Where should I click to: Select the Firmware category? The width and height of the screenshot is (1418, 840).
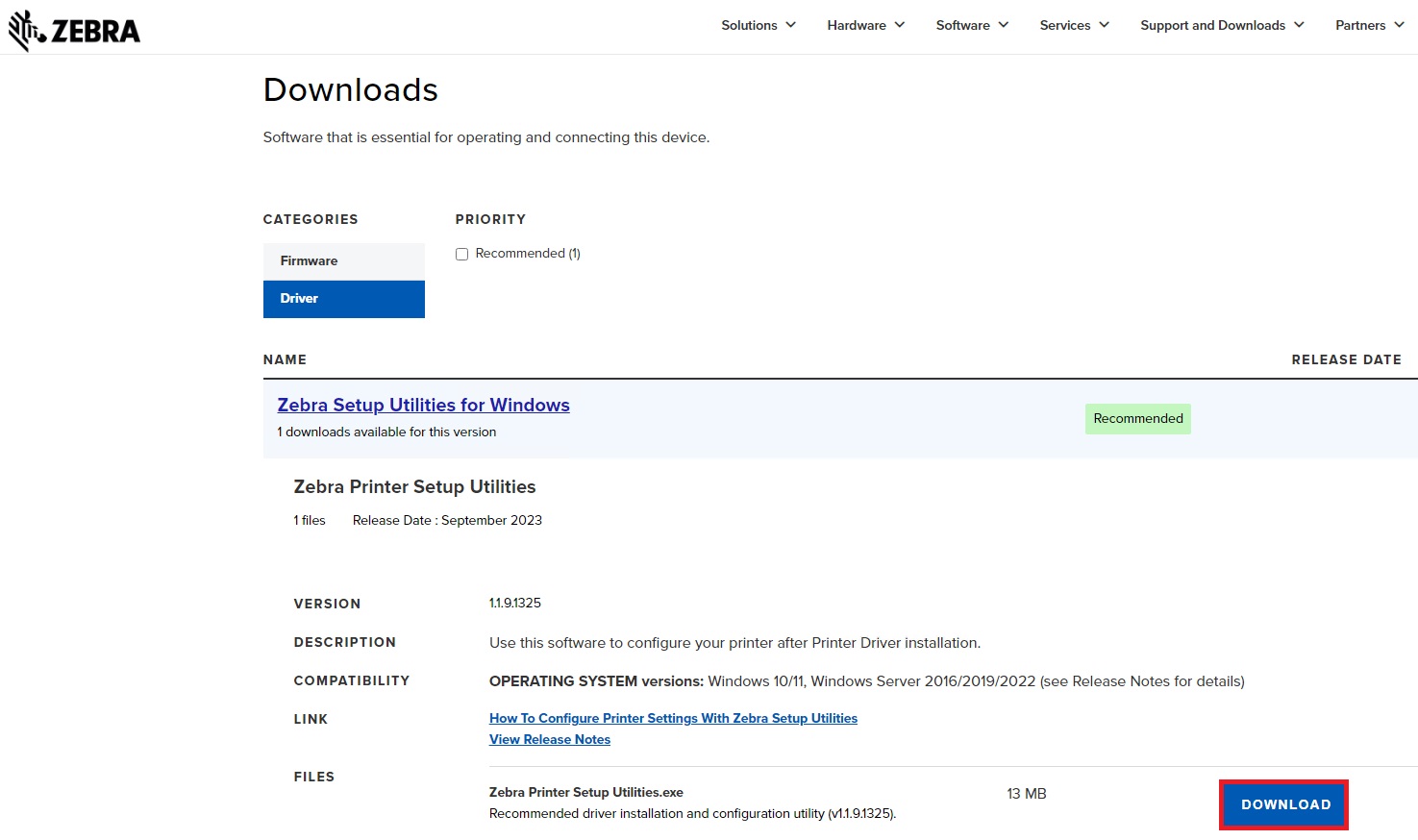(344, 260)
